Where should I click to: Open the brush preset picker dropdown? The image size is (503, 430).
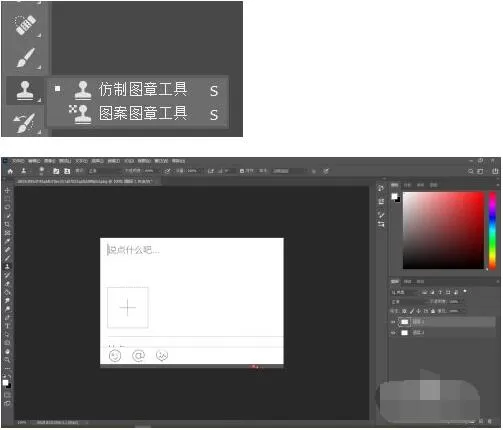41,171
